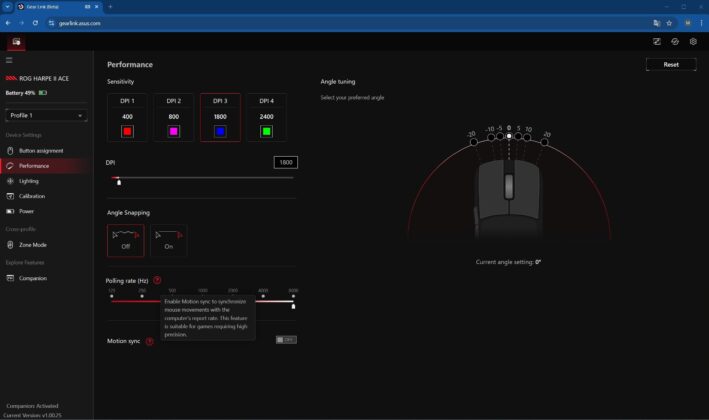The height and width of the screenshot is (420, 709).
Task: Bookmark this page with star icon
Action: tap(669, 23)
